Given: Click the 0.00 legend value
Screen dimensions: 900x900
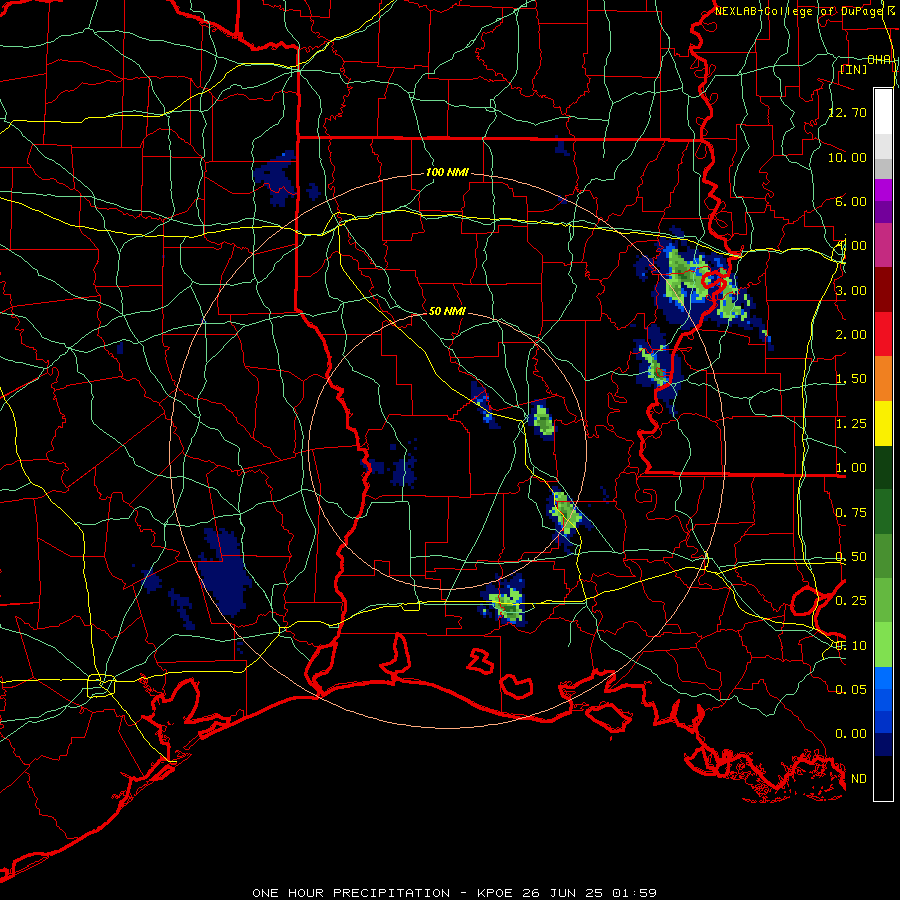Looking at the screenshot, I should click(851, 734).
